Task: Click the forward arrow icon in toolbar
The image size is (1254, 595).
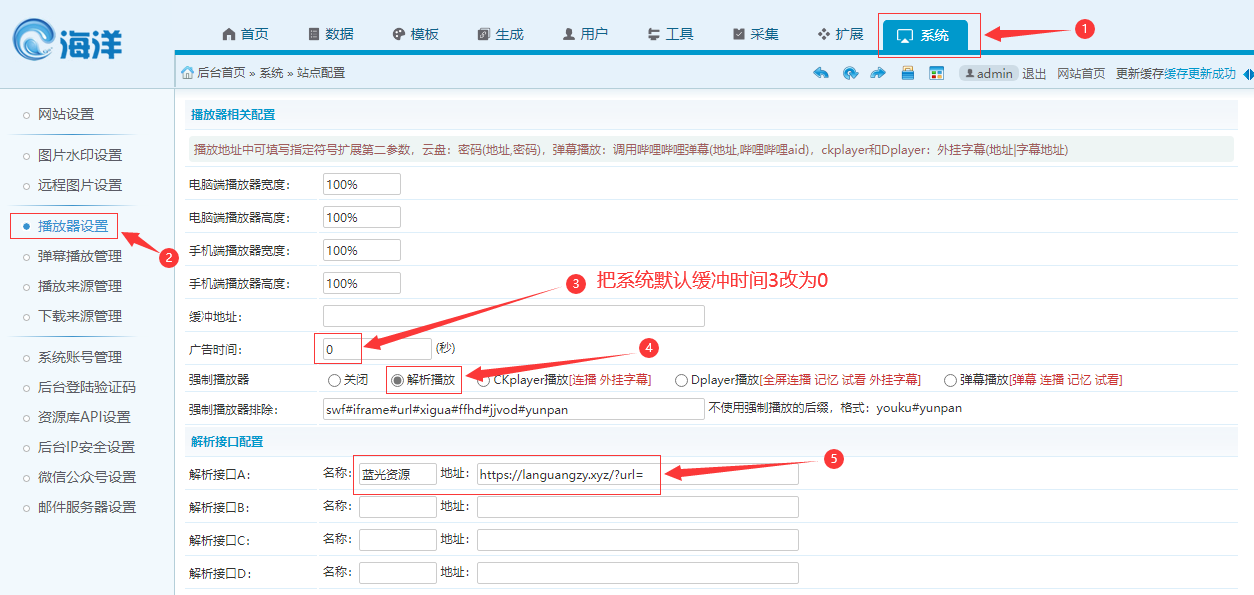Action: click(x=878, y=73)
